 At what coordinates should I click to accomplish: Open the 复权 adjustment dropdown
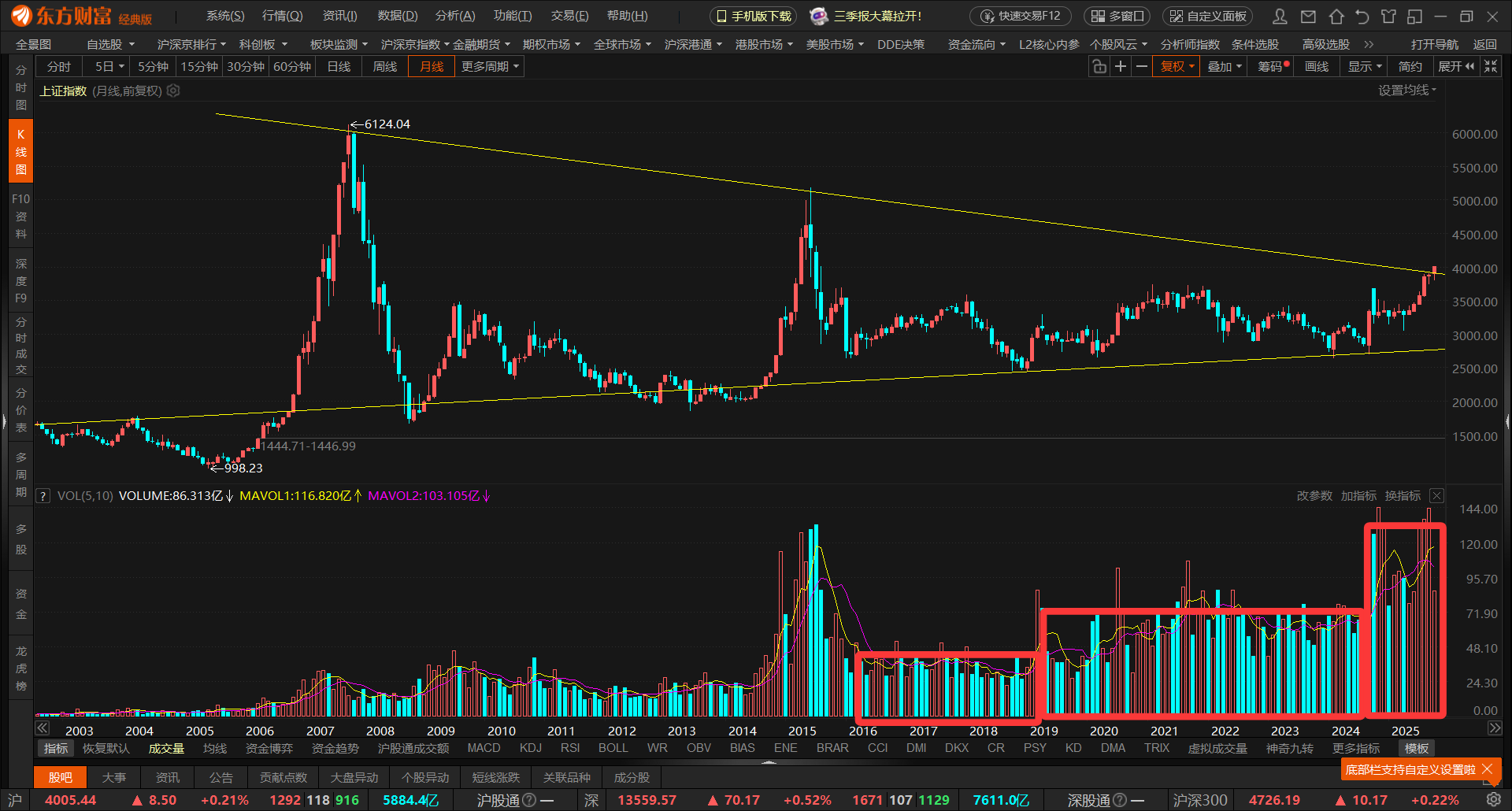click(1177, 67)
